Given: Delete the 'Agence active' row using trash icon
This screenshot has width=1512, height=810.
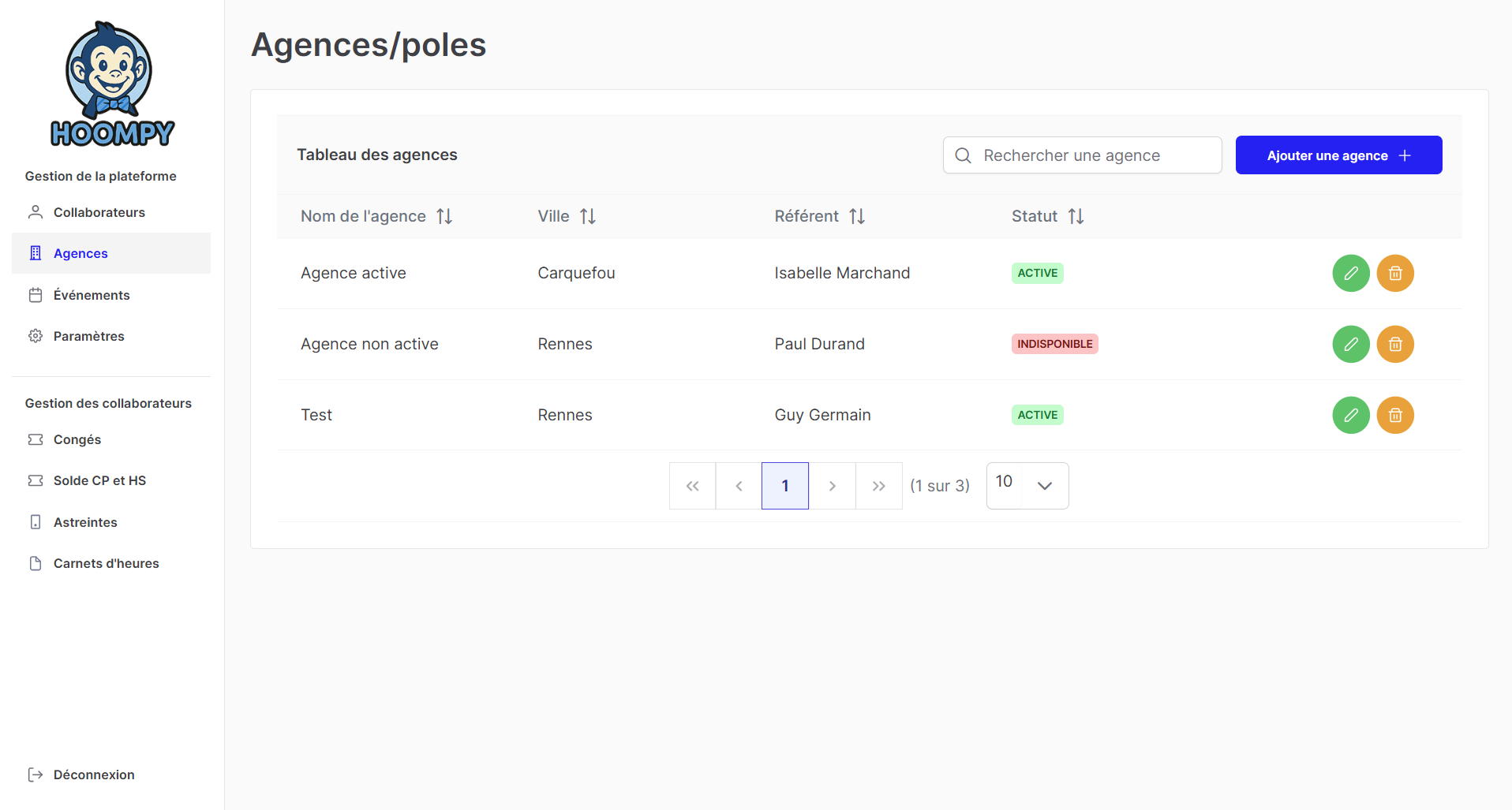Looking at the screenshot, I should [1394, 273].
